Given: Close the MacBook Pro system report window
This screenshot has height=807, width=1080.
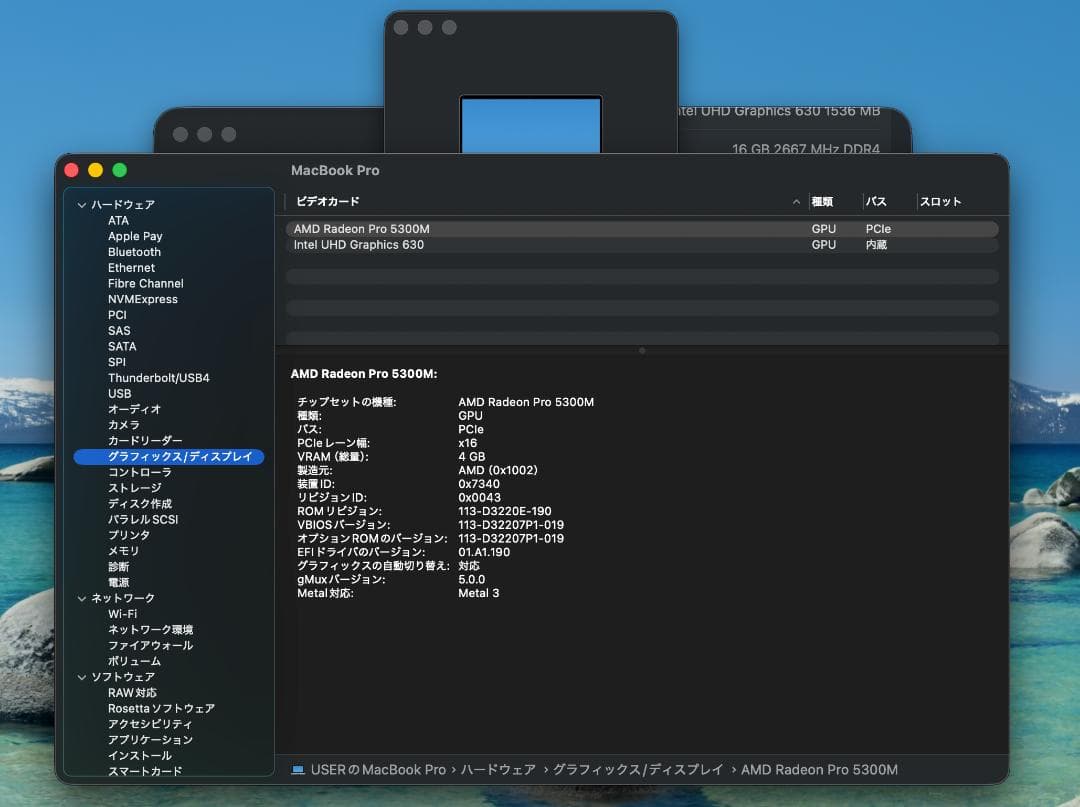Looking at the screenshot, I should click(72, 170).
